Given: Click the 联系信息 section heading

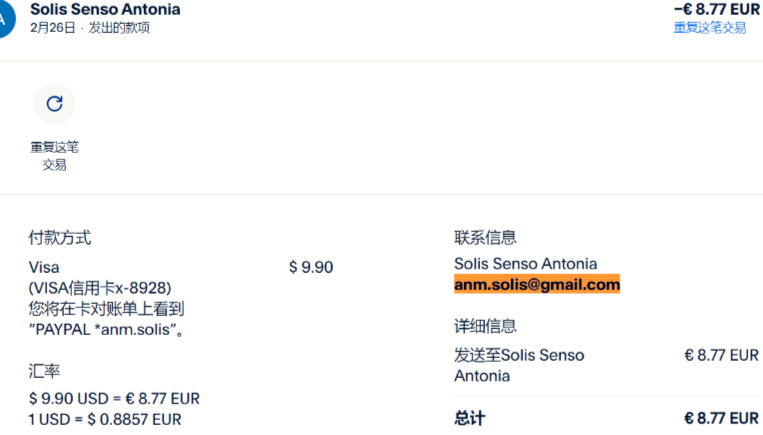Looking at the screenshot, I should tap(485, 238).
